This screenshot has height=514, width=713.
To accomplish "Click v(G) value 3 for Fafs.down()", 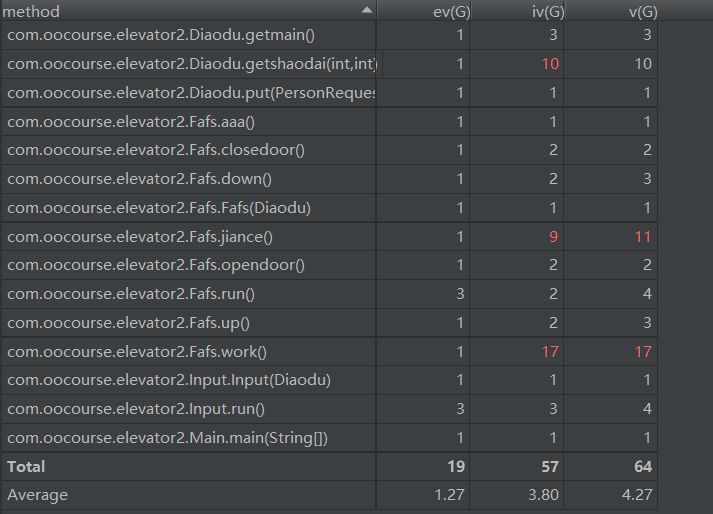I will pyautogui.click(x=647, y=179).
